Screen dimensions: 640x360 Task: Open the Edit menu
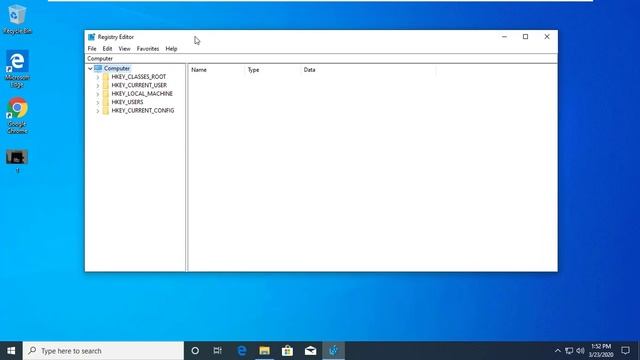point(107,49)
